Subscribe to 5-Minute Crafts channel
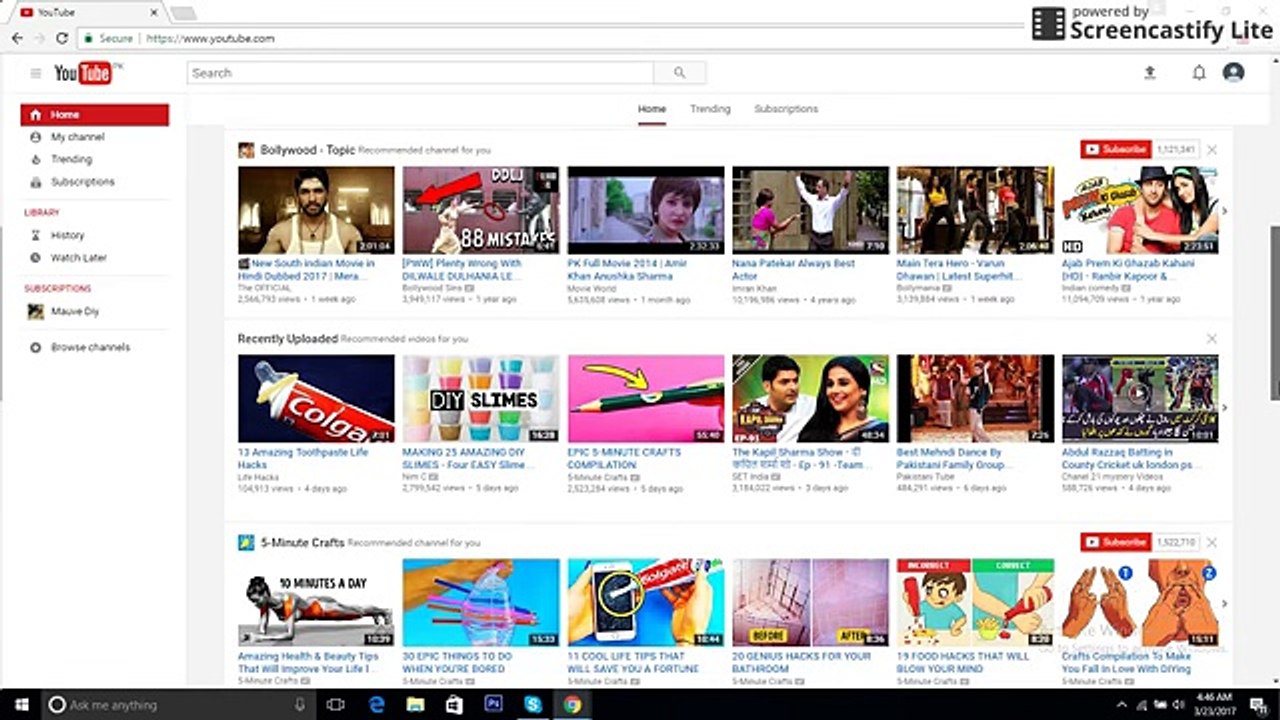 point(1116,543)
